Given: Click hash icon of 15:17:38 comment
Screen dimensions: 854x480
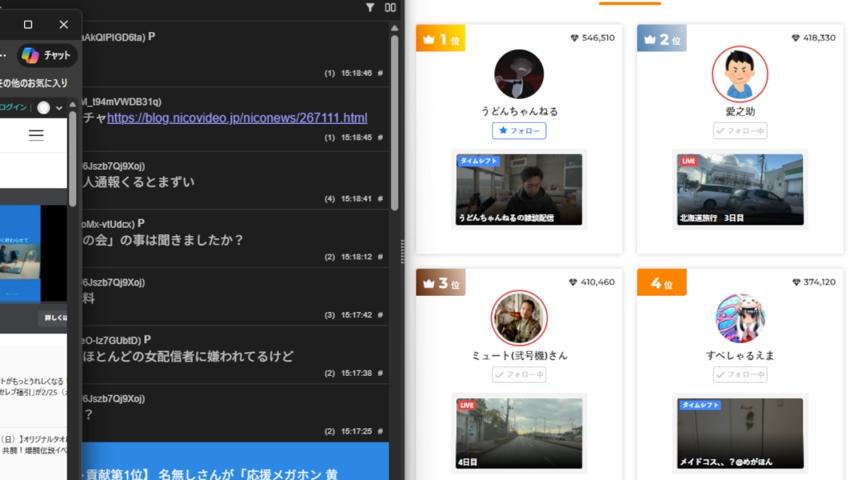Looking at the screenshot, I should tap(380, 373).
